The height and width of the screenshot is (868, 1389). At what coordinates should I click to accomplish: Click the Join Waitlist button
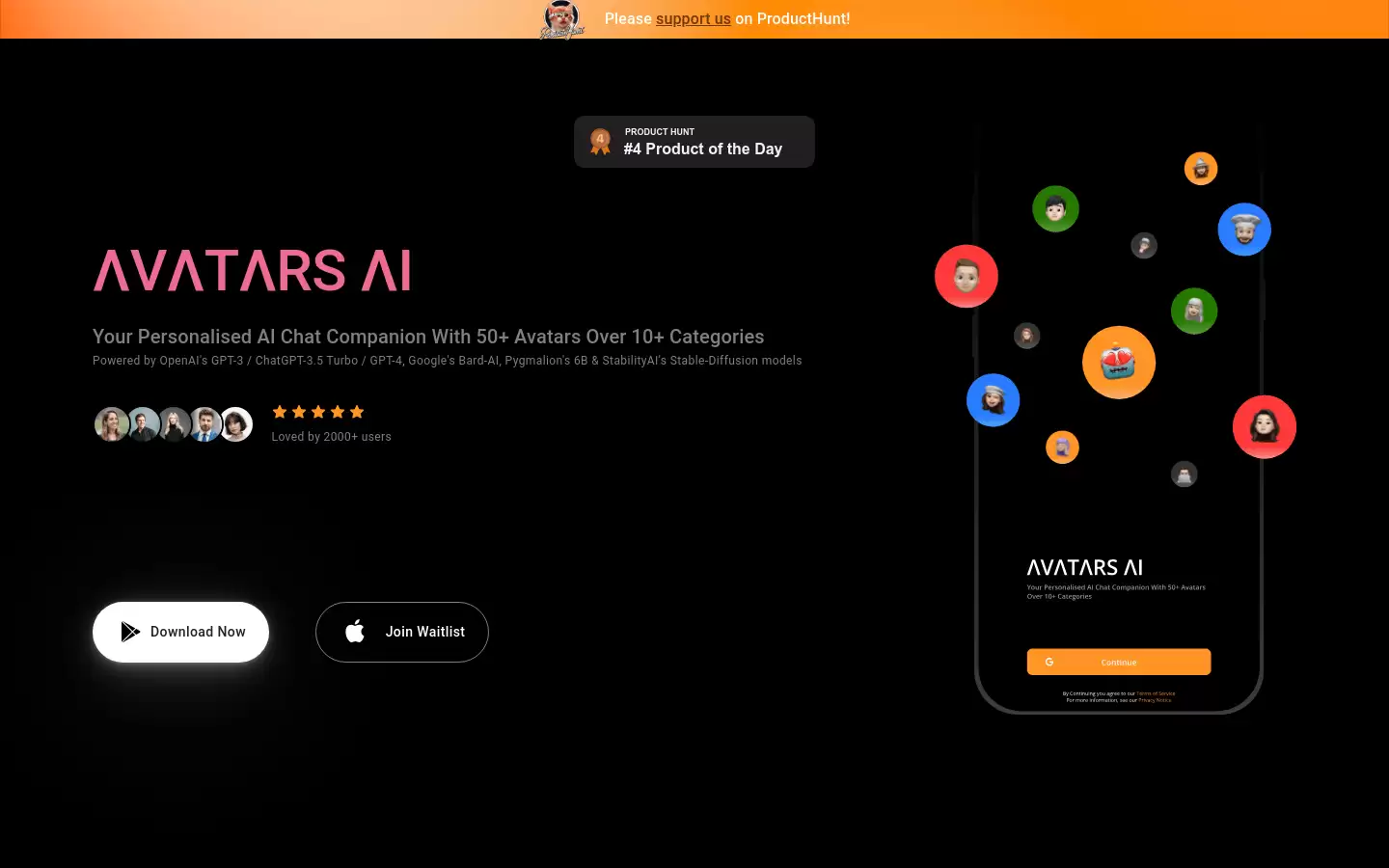[x=402, y=632]
